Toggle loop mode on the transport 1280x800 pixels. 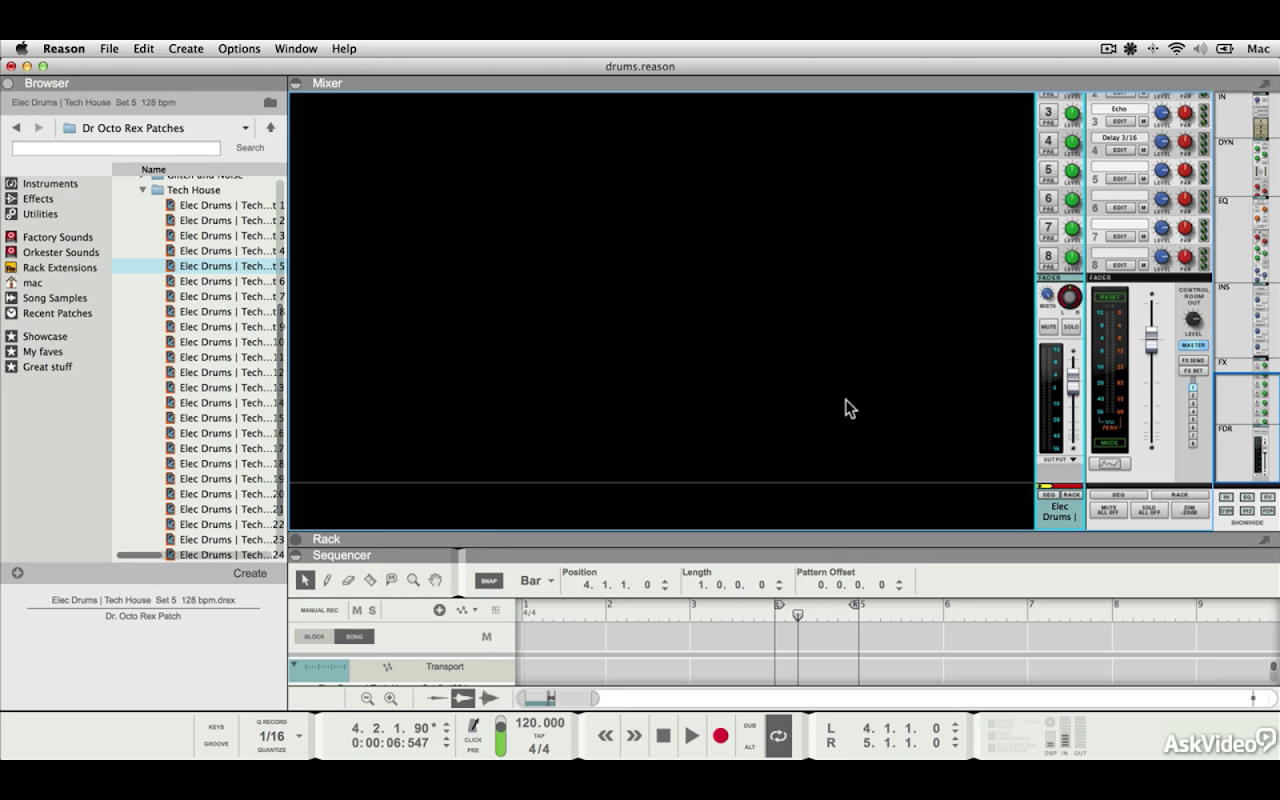point(778,736)
